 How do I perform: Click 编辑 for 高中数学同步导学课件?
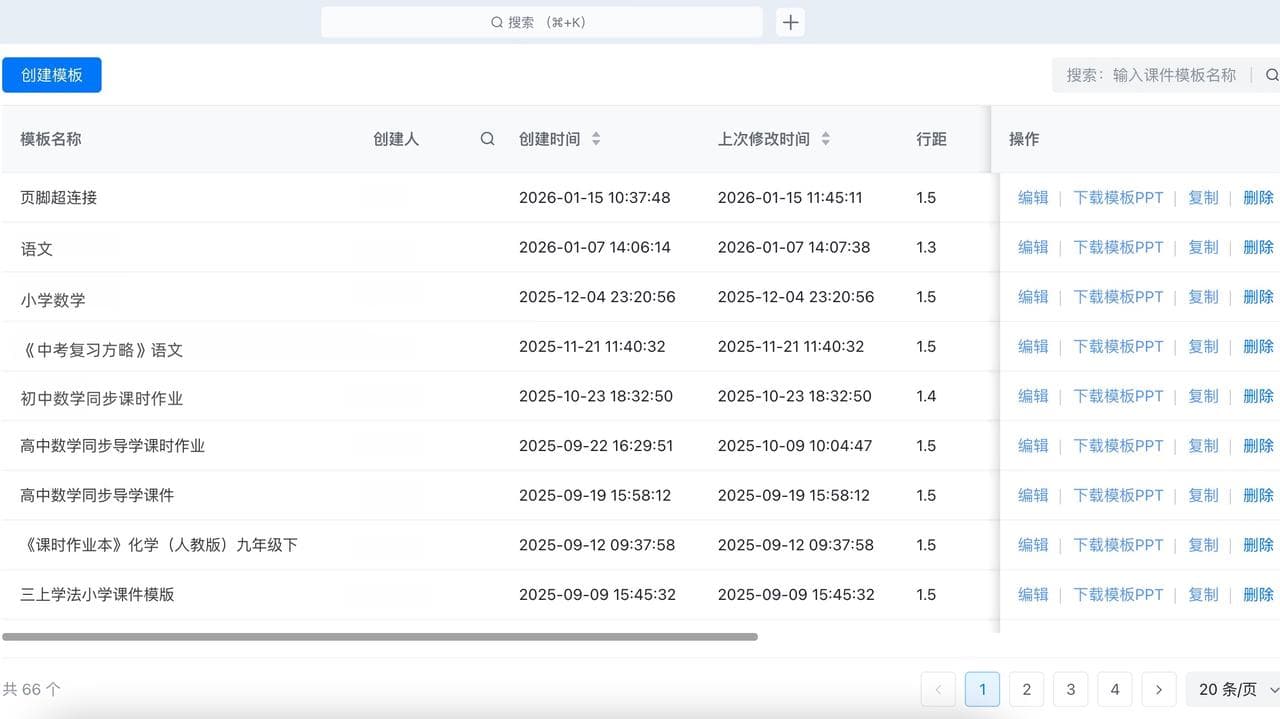pos(1032,495)
